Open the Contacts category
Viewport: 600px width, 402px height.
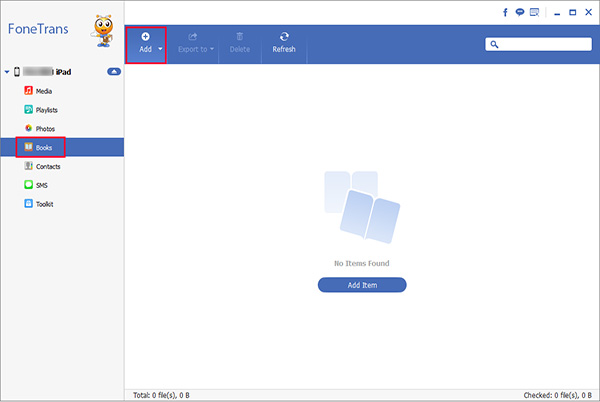pyautogui.click(x=62, y=166)
